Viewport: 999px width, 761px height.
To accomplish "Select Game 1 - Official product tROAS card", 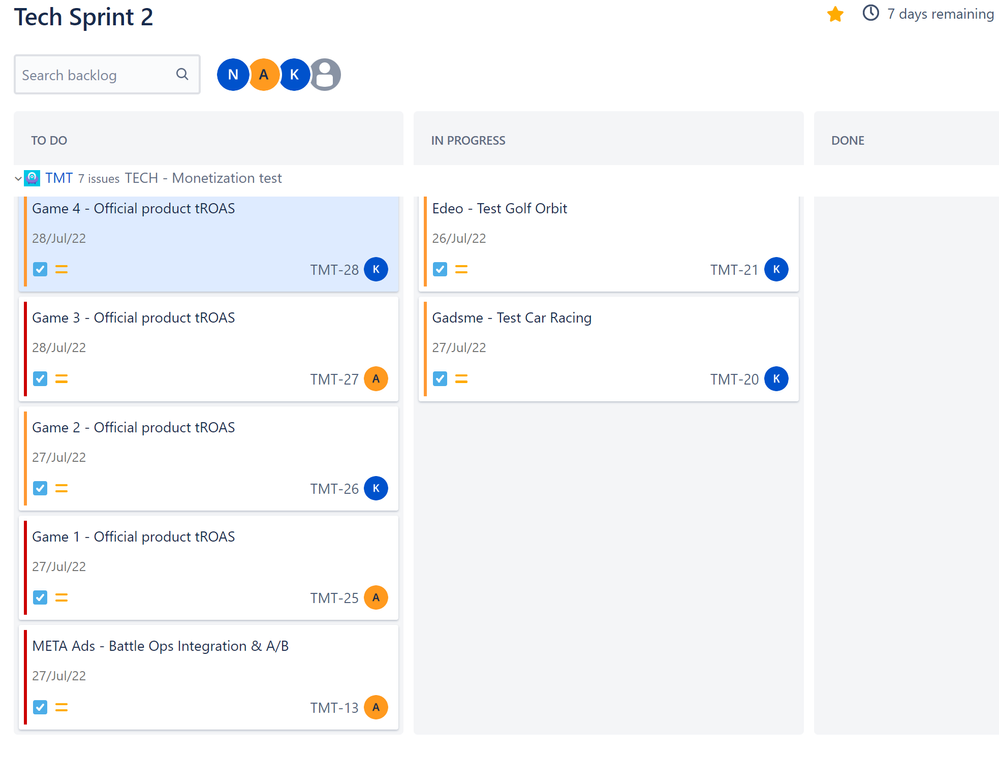I will click(x=209, y=568).
